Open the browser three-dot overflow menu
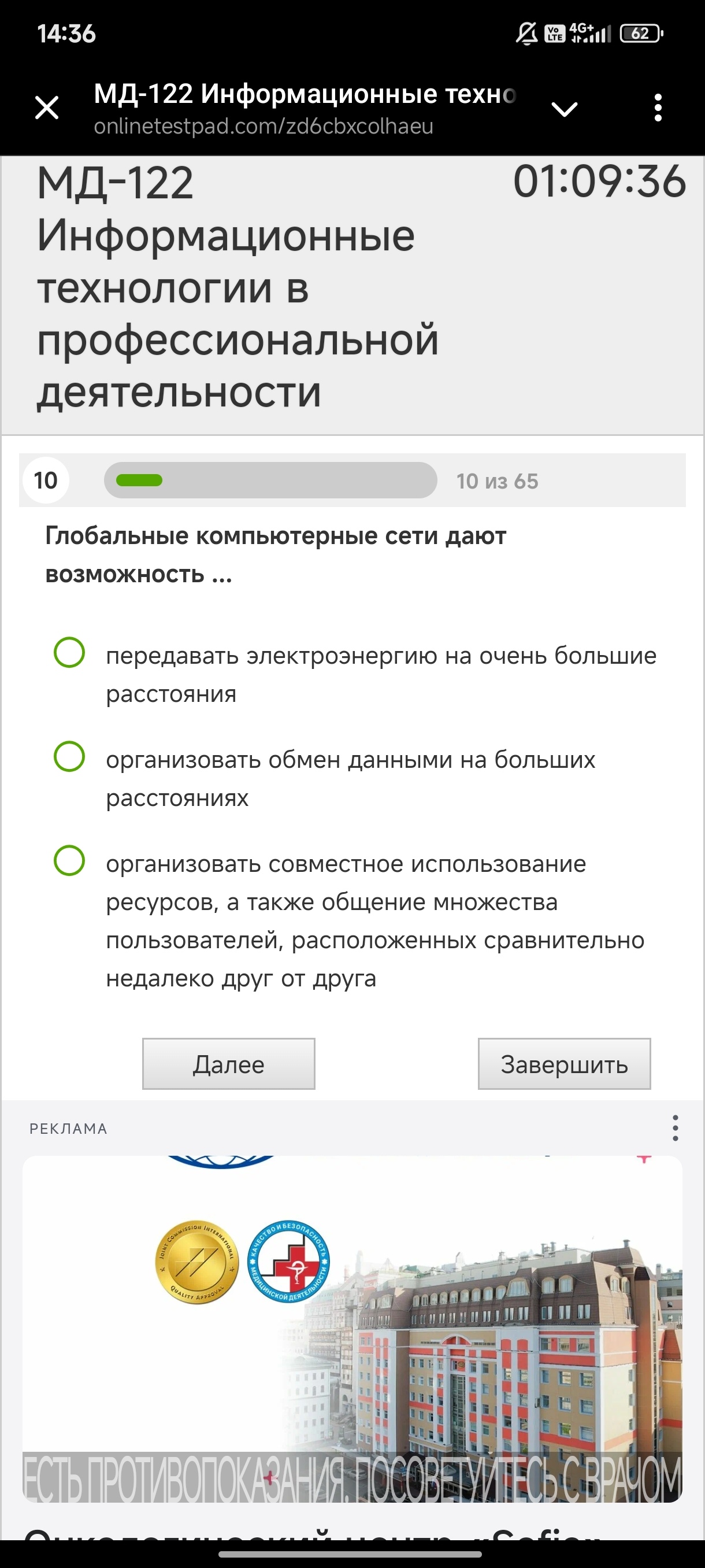The image size is (705, 1568). (658, 108)
